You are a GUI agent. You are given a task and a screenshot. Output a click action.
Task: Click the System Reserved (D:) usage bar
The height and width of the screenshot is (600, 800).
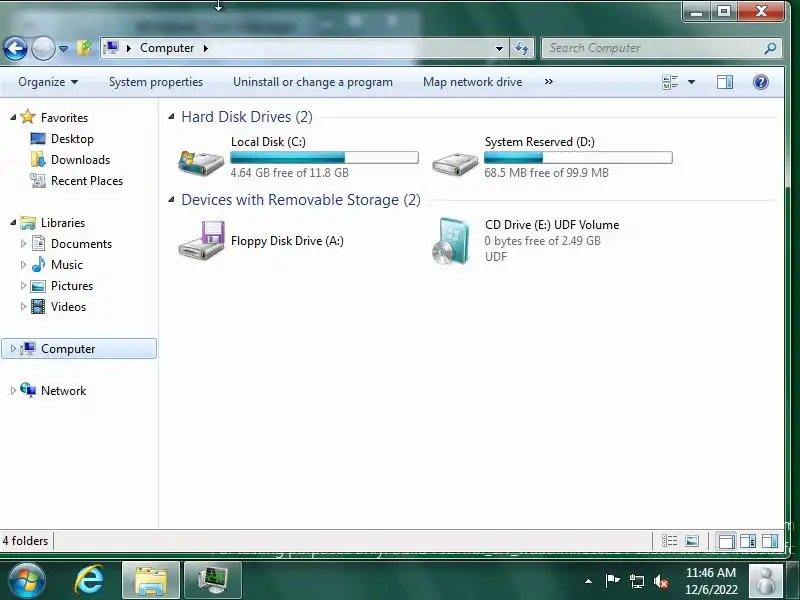(x=578, y=158)
